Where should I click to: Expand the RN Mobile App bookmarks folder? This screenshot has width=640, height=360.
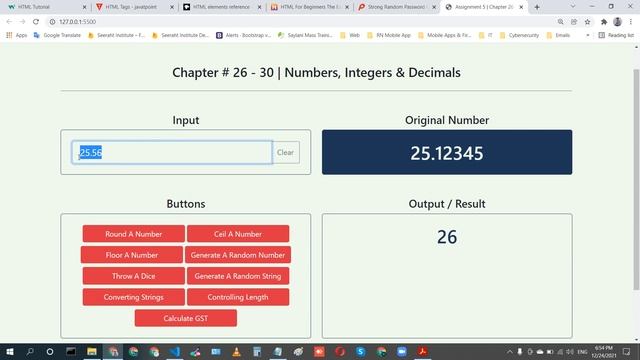tap(389, 35)
